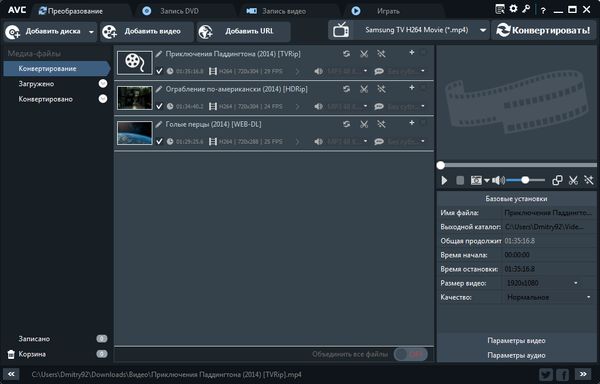600x384 pixels.
Task: Click effects wand icon for Голые перцы
Action: click(x=381, y=124)
